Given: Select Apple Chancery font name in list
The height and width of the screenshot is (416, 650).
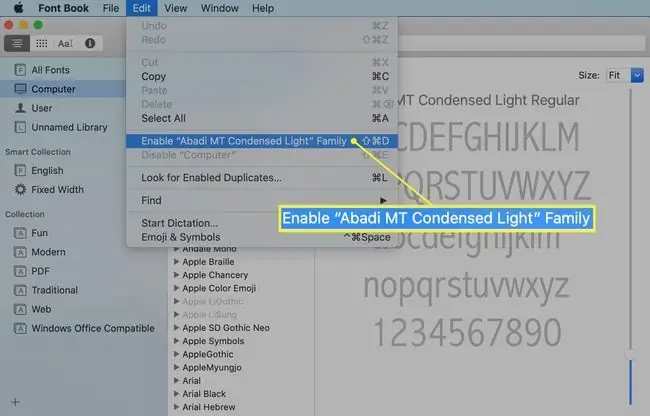Looking at the screenshot, I should (x=215, y=275).
